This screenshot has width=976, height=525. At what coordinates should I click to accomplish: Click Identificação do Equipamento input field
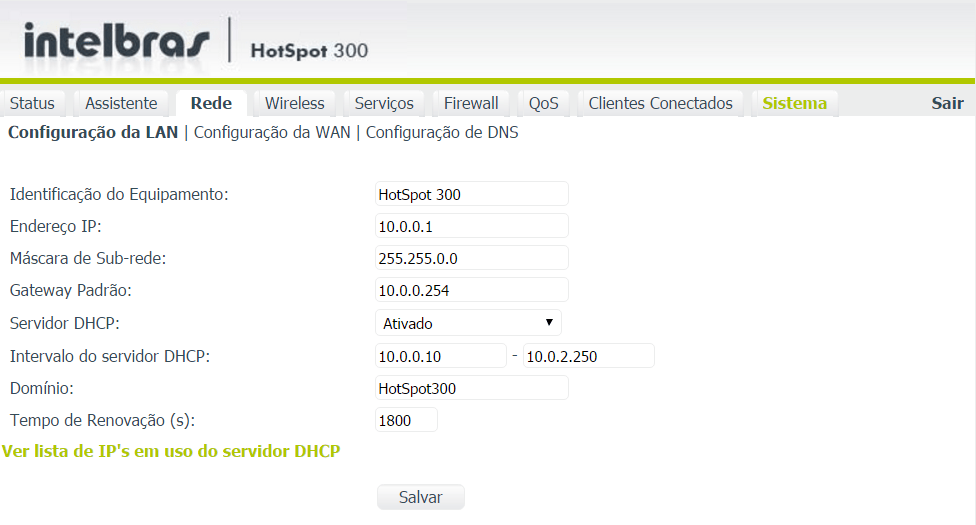(x=472, y=194)
